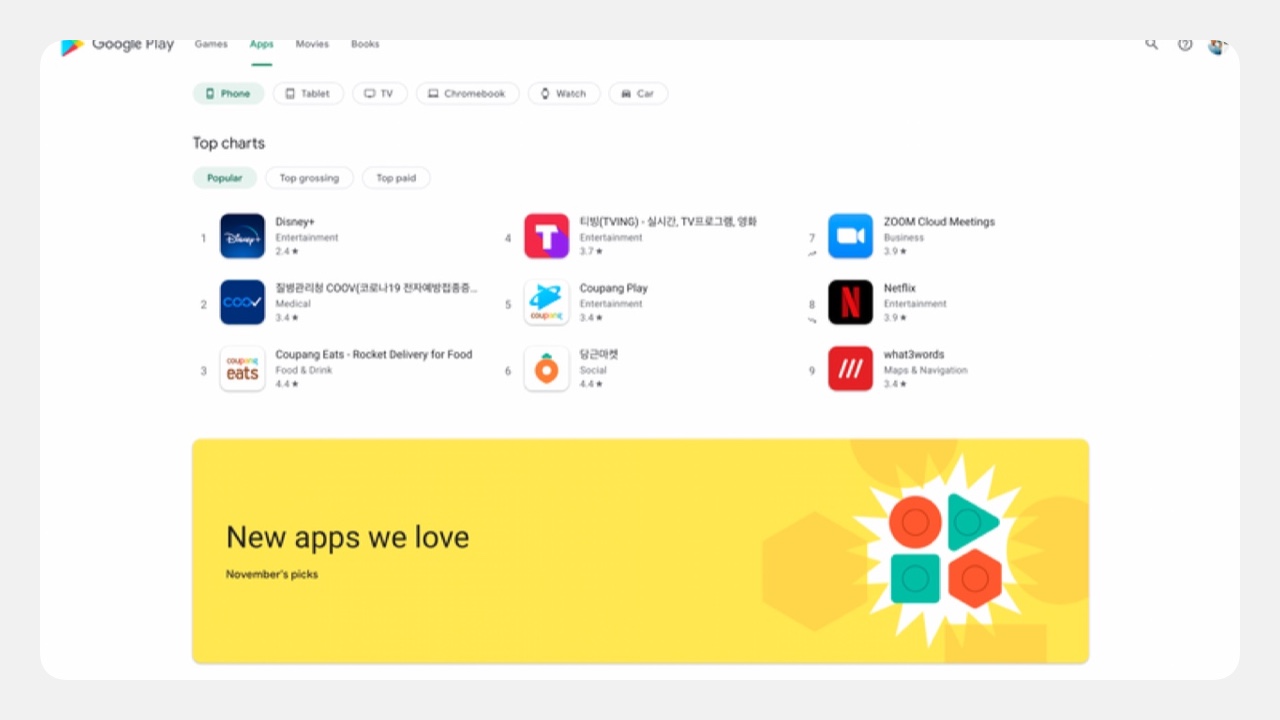Image resolution: width=1280 pixels, height=720 pixels.
Task: Select the Popular chart chip
Action: tap(225, 178)
